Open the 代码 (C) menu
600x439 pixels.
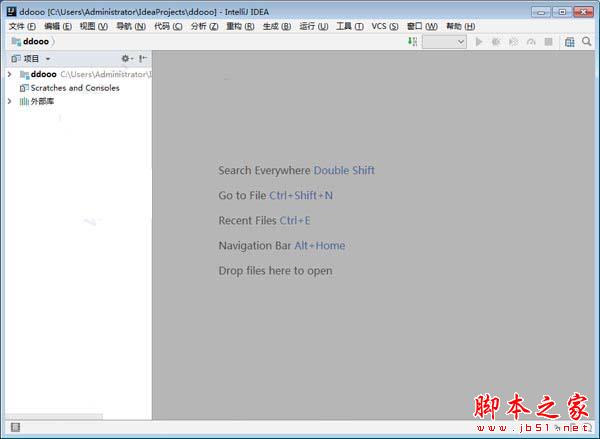pos(168,26)
